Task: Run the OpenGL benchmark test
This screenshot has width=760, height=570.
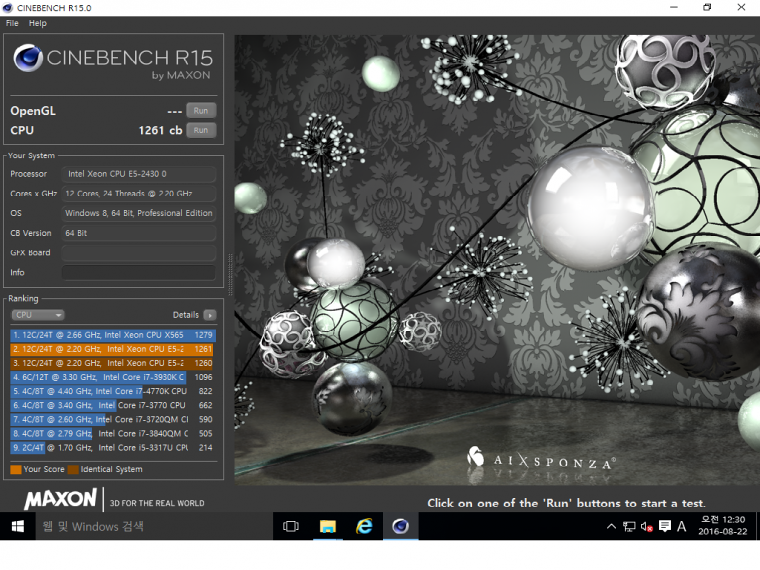Action: [201, 111]
